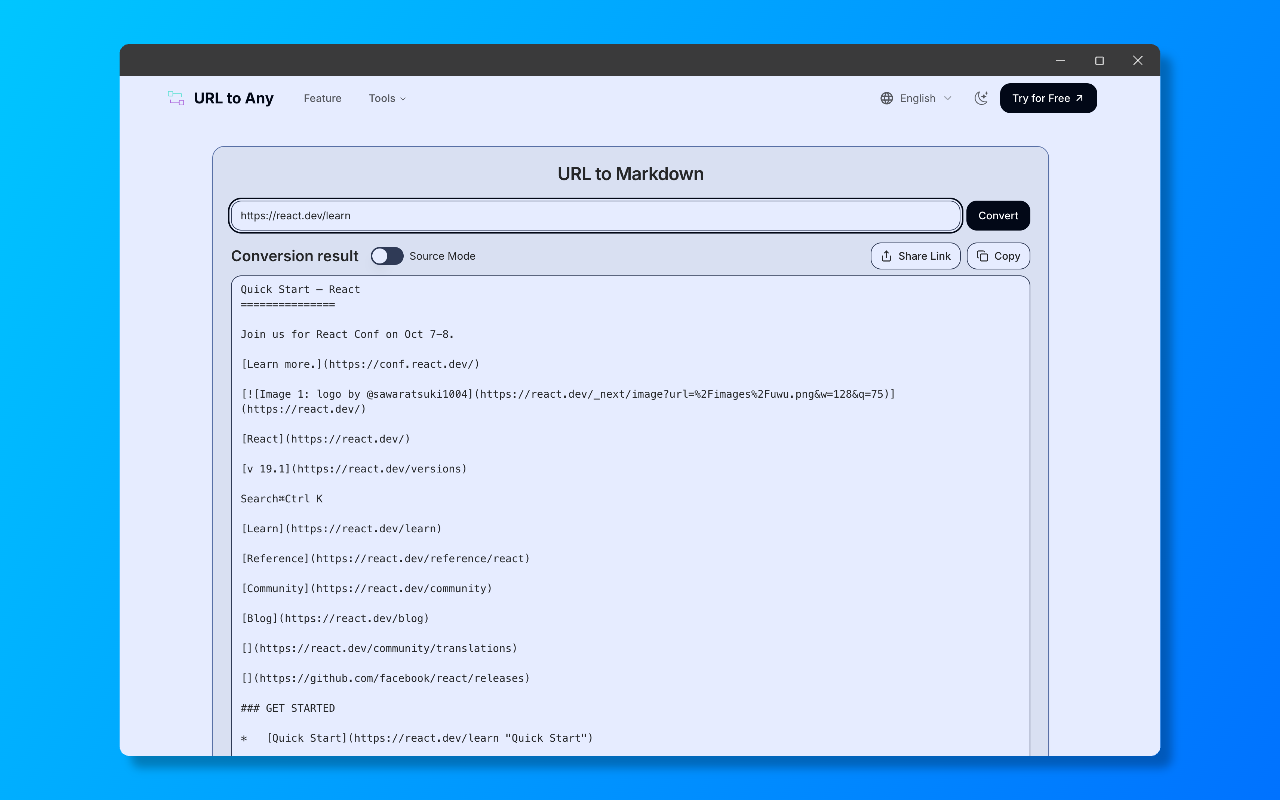Click the 'URL to Markdown' heading

[631, 174]
